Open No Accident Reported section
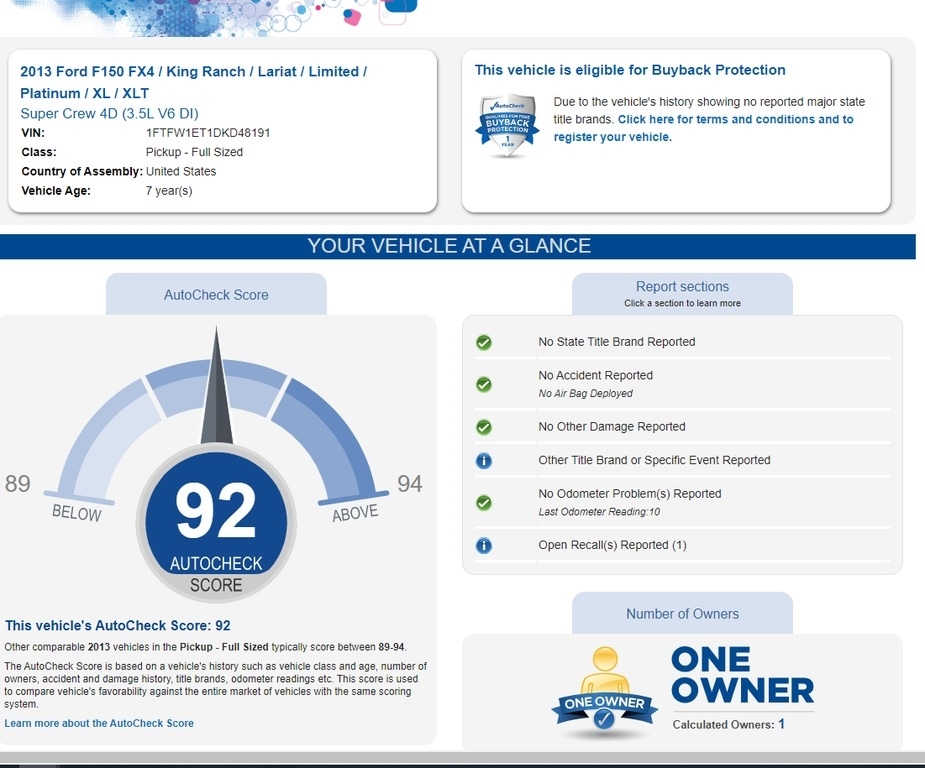Image resolution: width=925 pixels, height=768 pixels. click(596, 376)
